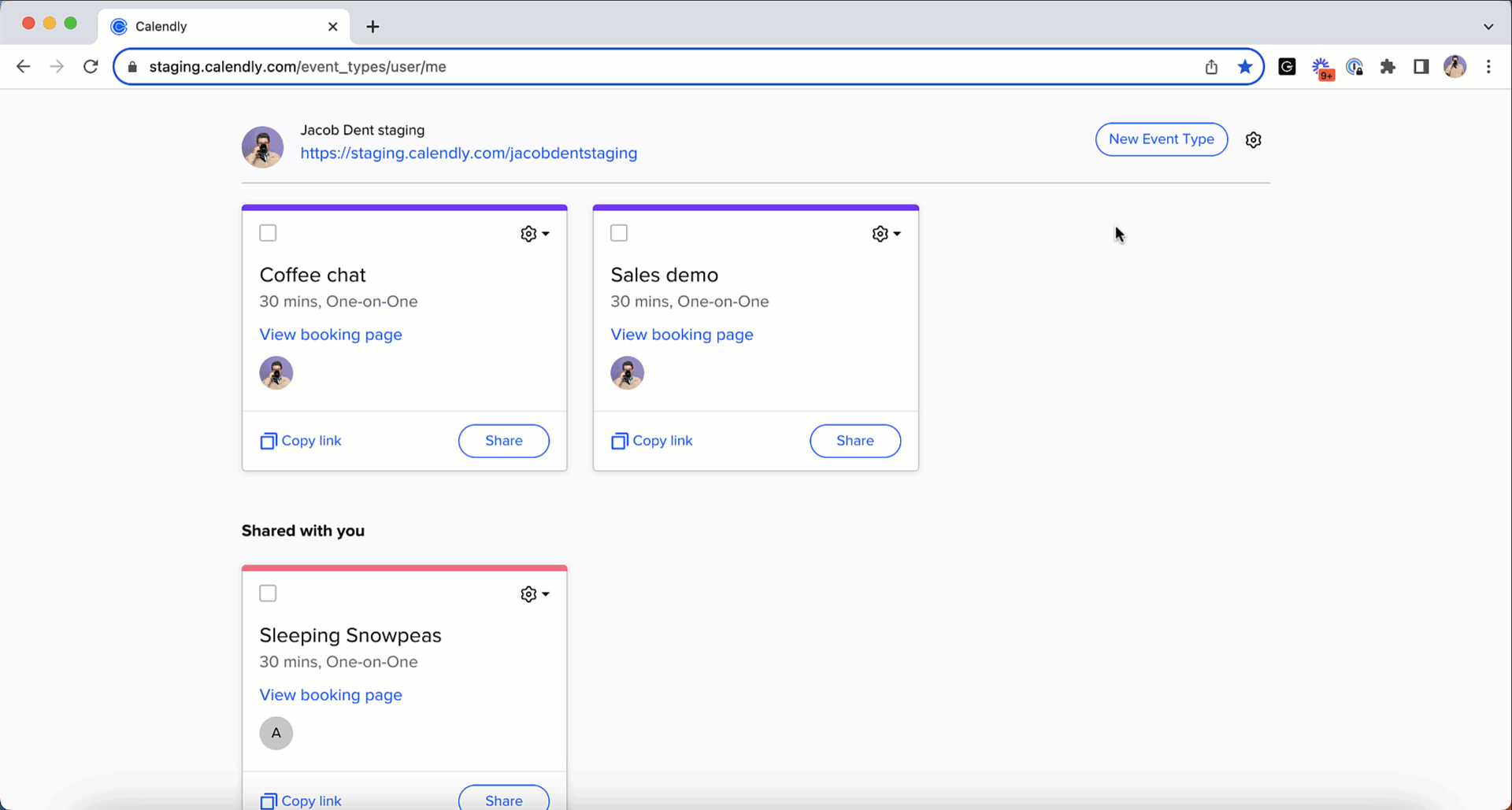The image size is (1512, 810).
Task: Select the Coffee chat event checkbox
Action: pos(269,233)
